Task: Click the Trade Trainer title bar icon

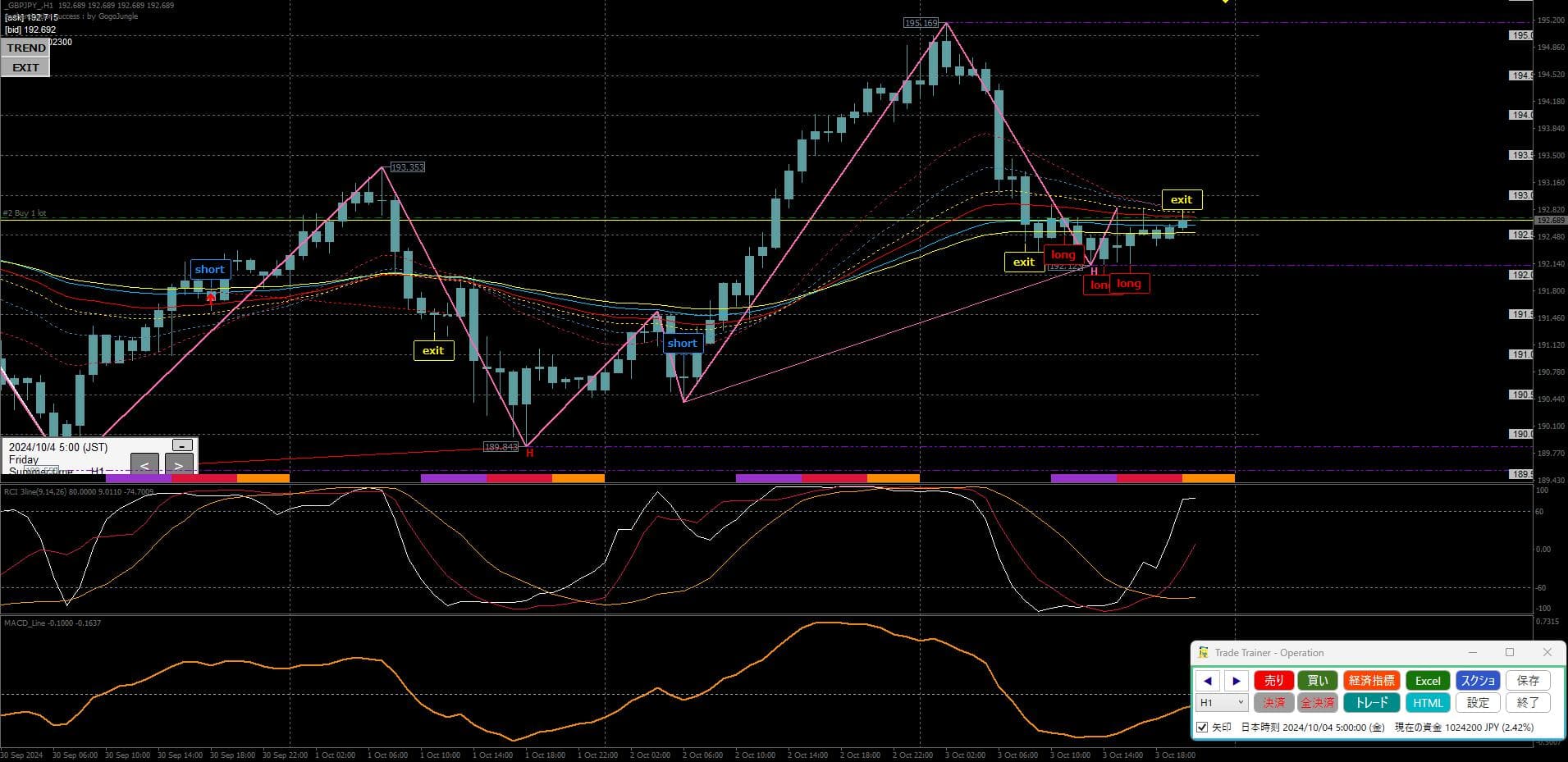Action: click(1203, 653)
